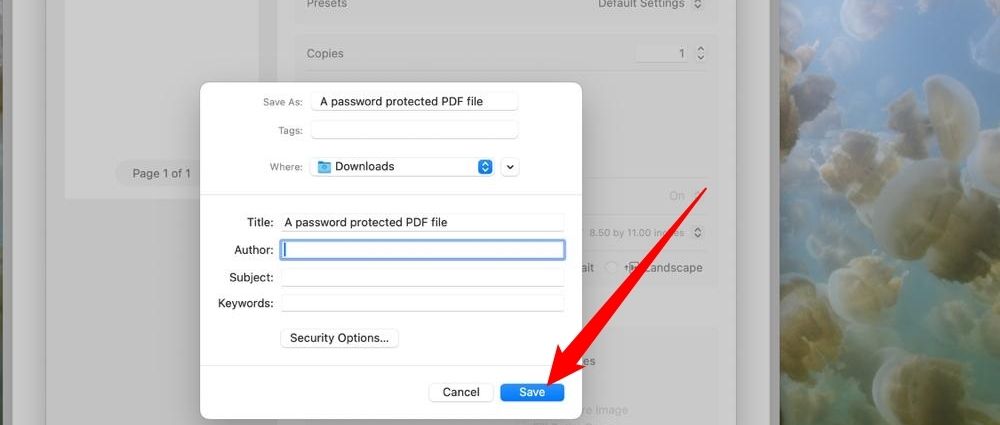1000x425 pixels.
Task: Open the Where Downloads location dropdown
Action: pos(402,167)
